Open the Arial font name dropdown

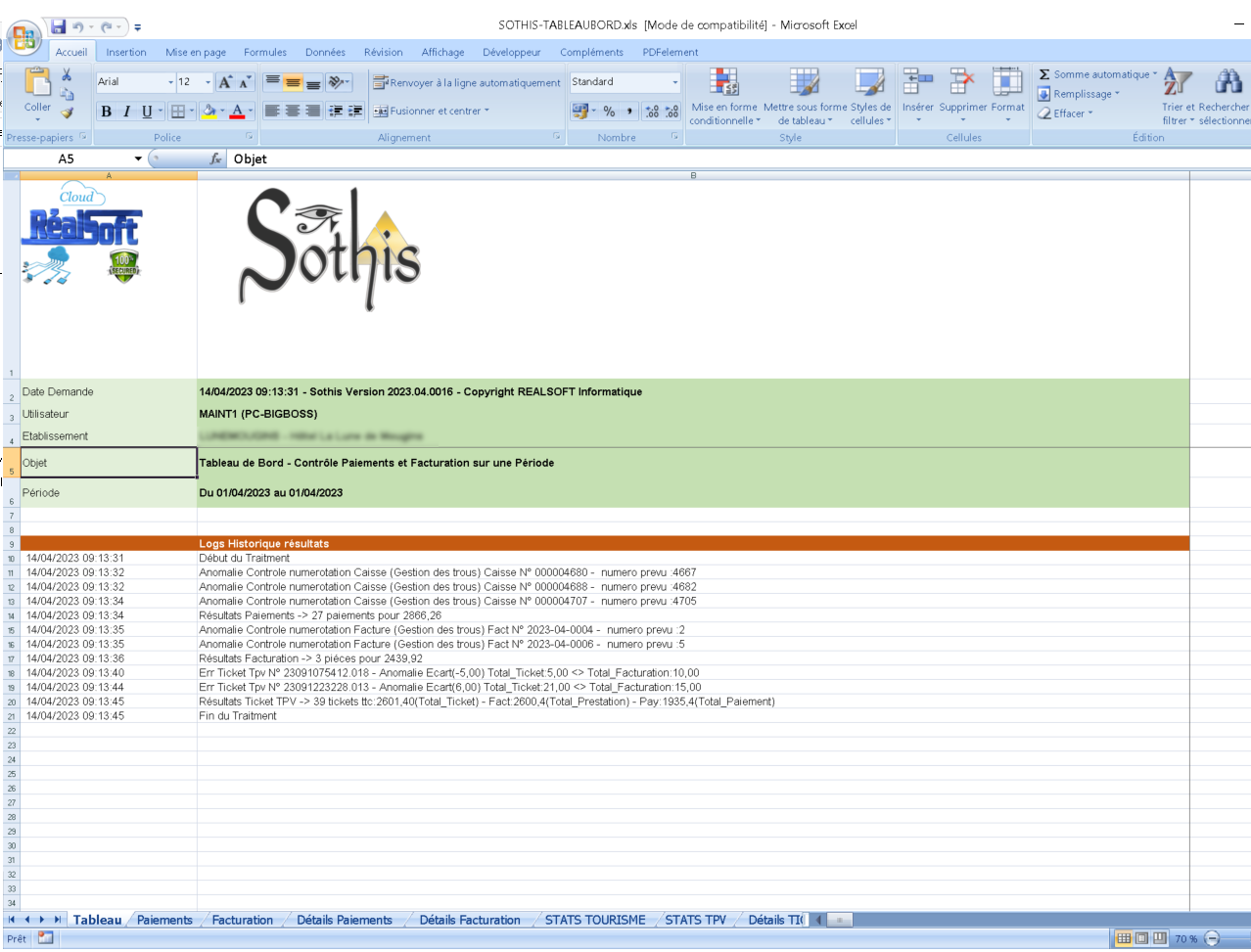[170, 82]
